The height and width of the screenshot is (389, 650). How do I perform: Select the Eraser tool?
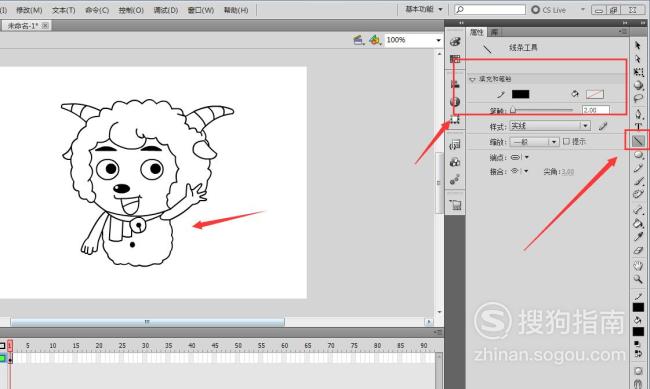[x=638, y=250]
